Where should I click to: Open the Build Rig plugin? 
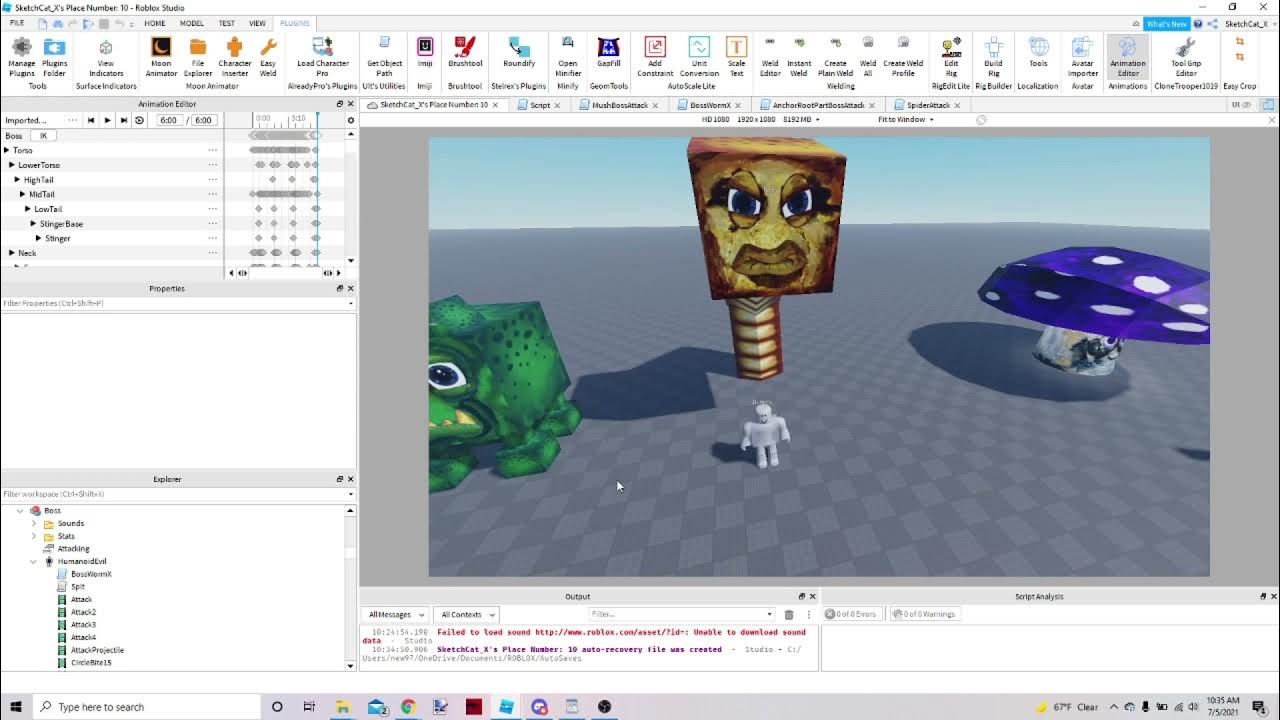tap(993, 57)
